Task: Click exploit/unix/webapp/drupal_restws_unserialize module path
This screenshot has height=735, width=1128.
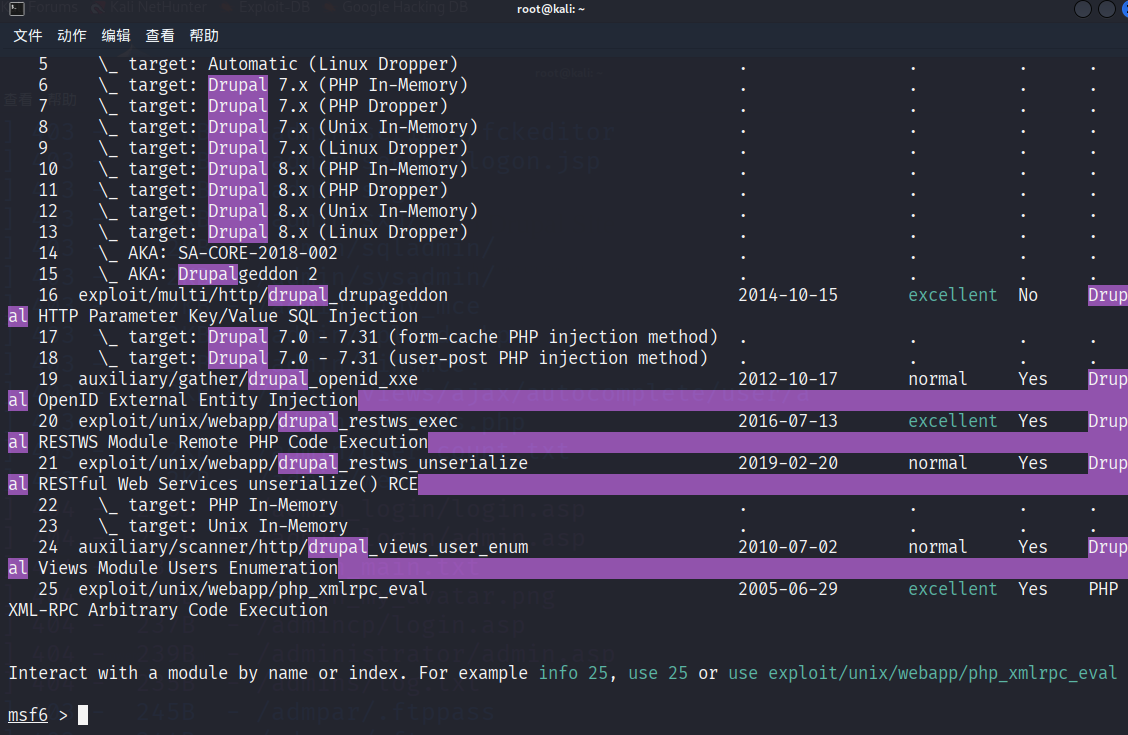Action: 303,463
